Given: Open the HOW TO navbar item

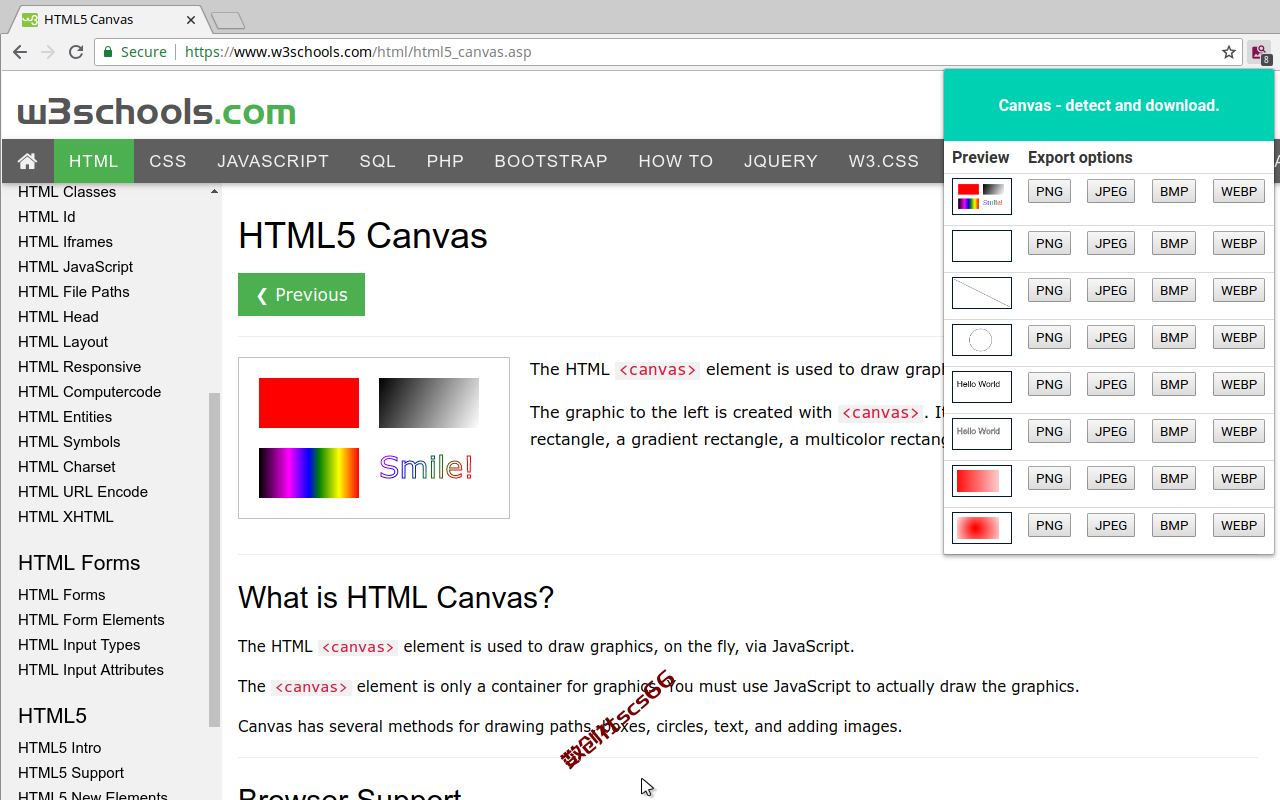Looking at the screenshot, I should pyautogui.click(x=676, y=161).
